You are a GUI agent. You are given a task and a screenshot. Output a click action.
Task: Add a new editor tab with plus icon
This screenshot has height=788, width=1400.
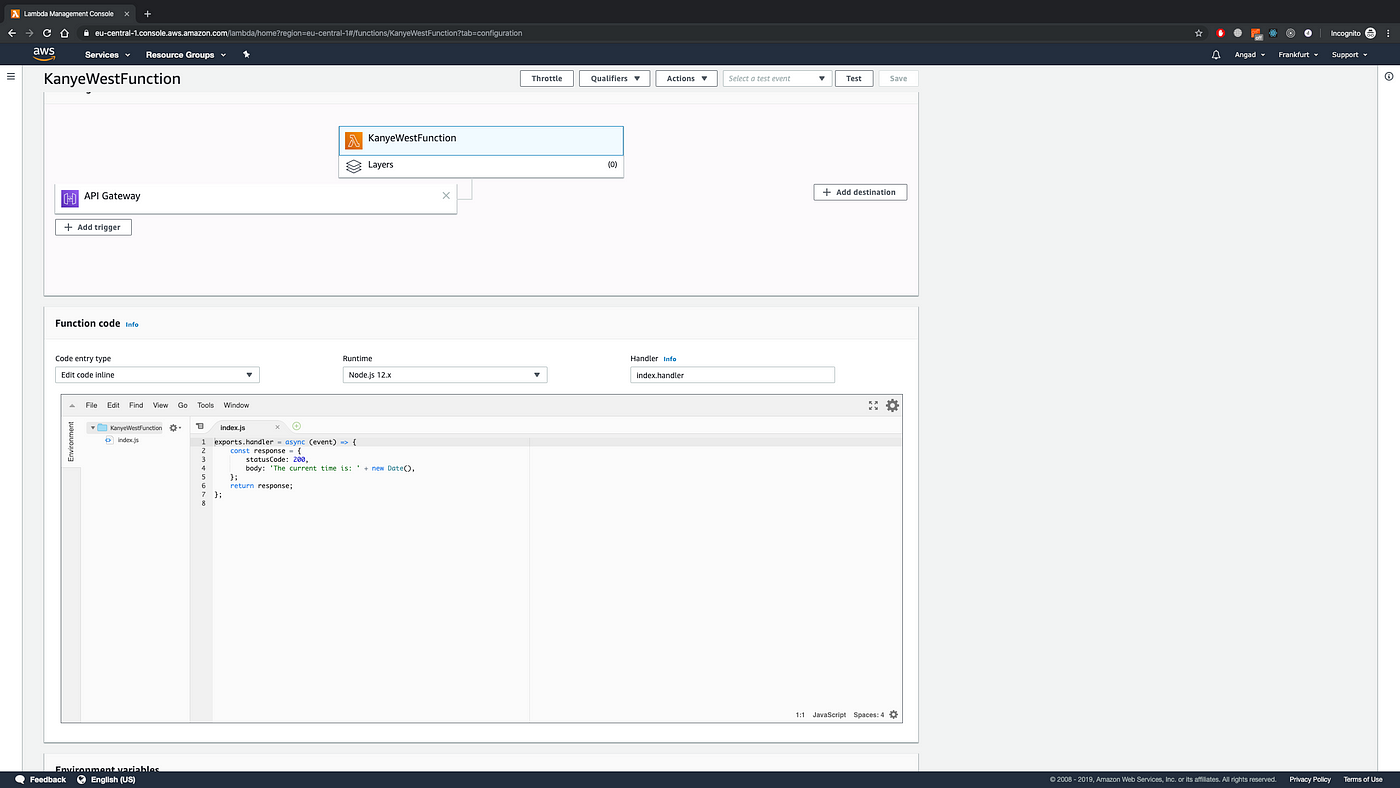[x=296, y=426]
